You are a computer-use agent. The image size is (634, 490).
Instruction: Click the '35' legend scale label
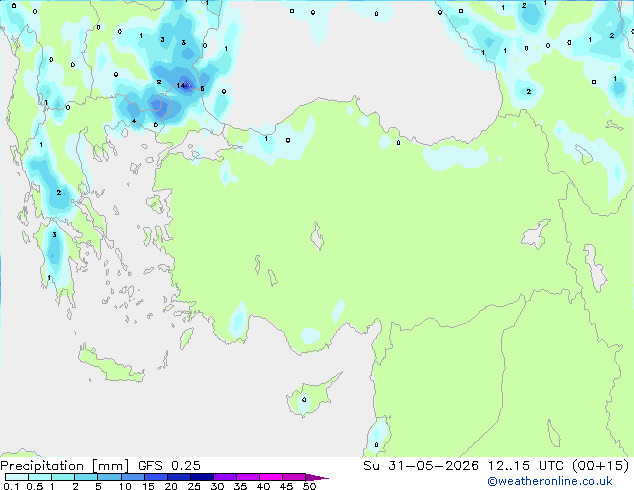240,486
